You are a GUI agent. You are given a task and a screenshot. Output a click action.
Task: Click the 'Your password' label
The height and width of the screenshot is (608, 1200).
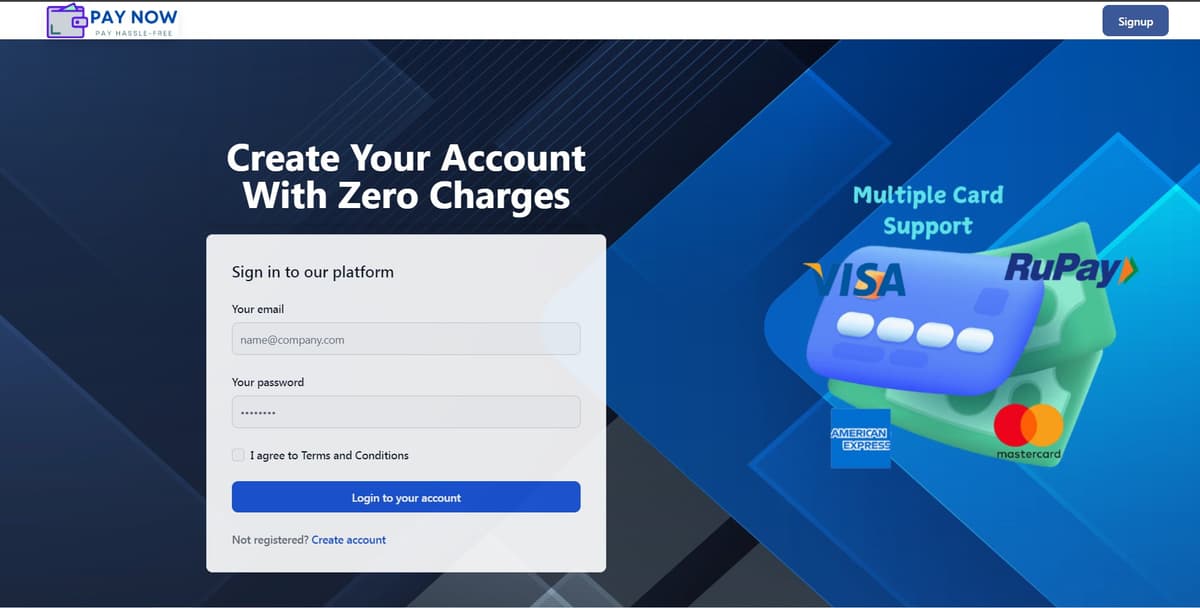(x=268, y=382)
